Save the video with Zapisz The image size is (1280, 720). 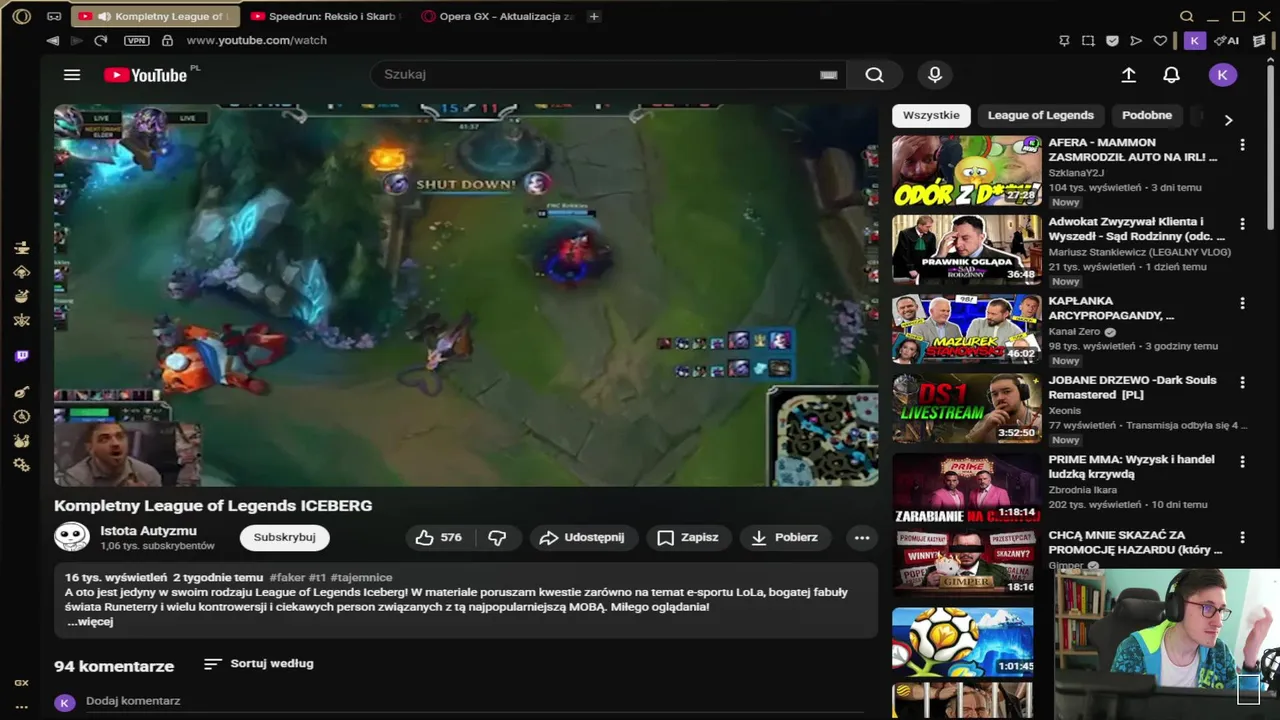click(x=688, y=537)
